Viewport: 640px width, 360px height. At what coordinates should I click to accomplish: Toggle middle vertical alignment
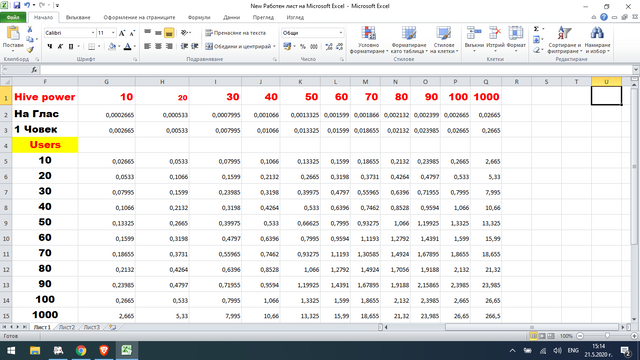(158, 33)
